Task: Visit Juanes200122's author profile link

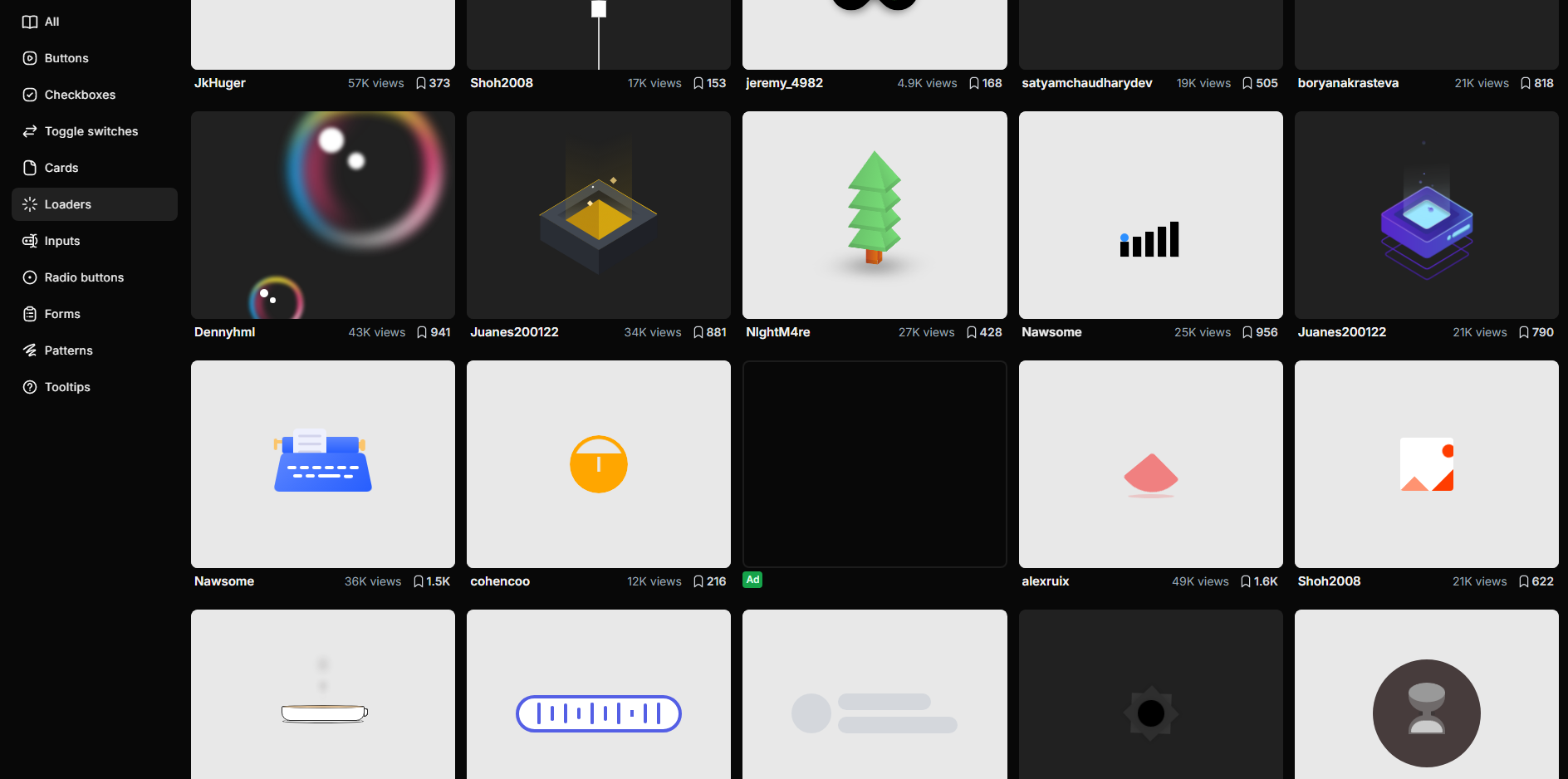Action: (x=514, y=332)
